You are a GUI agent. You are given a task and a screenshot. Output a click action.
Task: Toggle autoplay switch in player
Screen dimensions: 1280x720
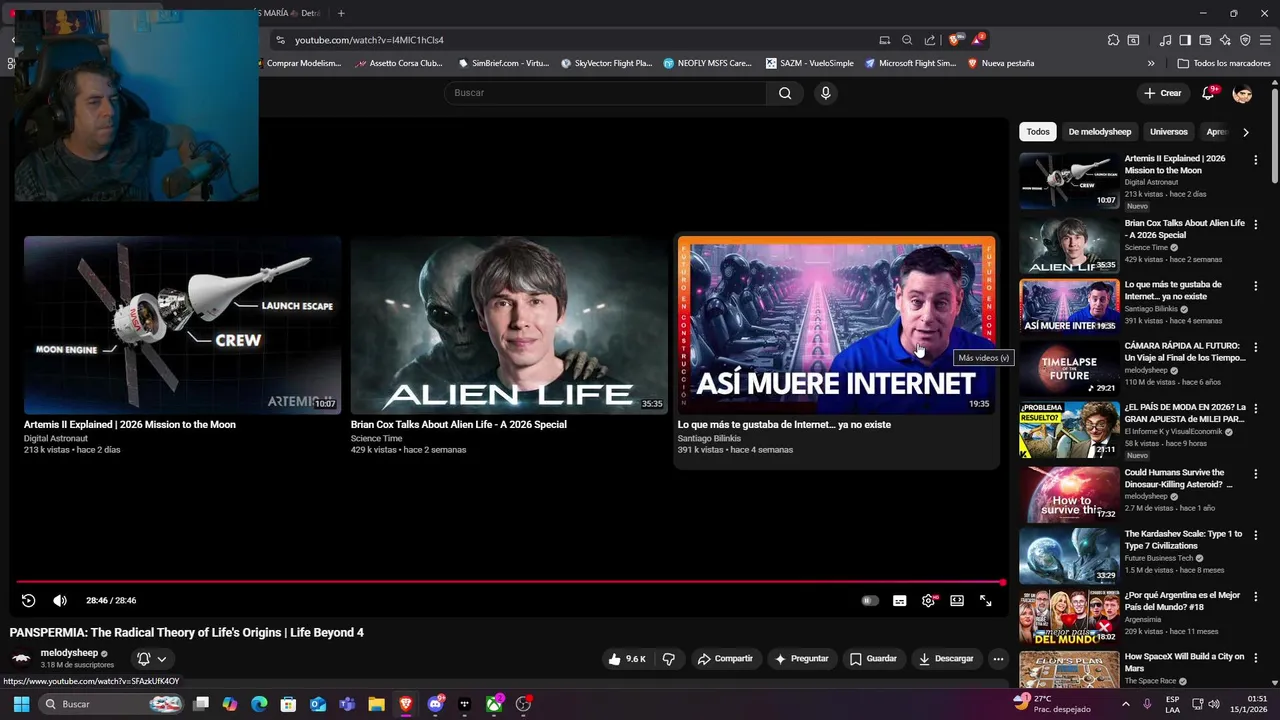pos(870,600)
